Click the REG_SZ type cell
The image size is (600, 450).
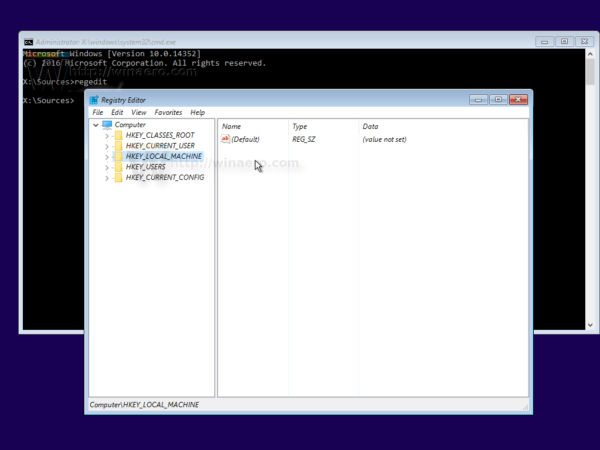click(304, 139)
